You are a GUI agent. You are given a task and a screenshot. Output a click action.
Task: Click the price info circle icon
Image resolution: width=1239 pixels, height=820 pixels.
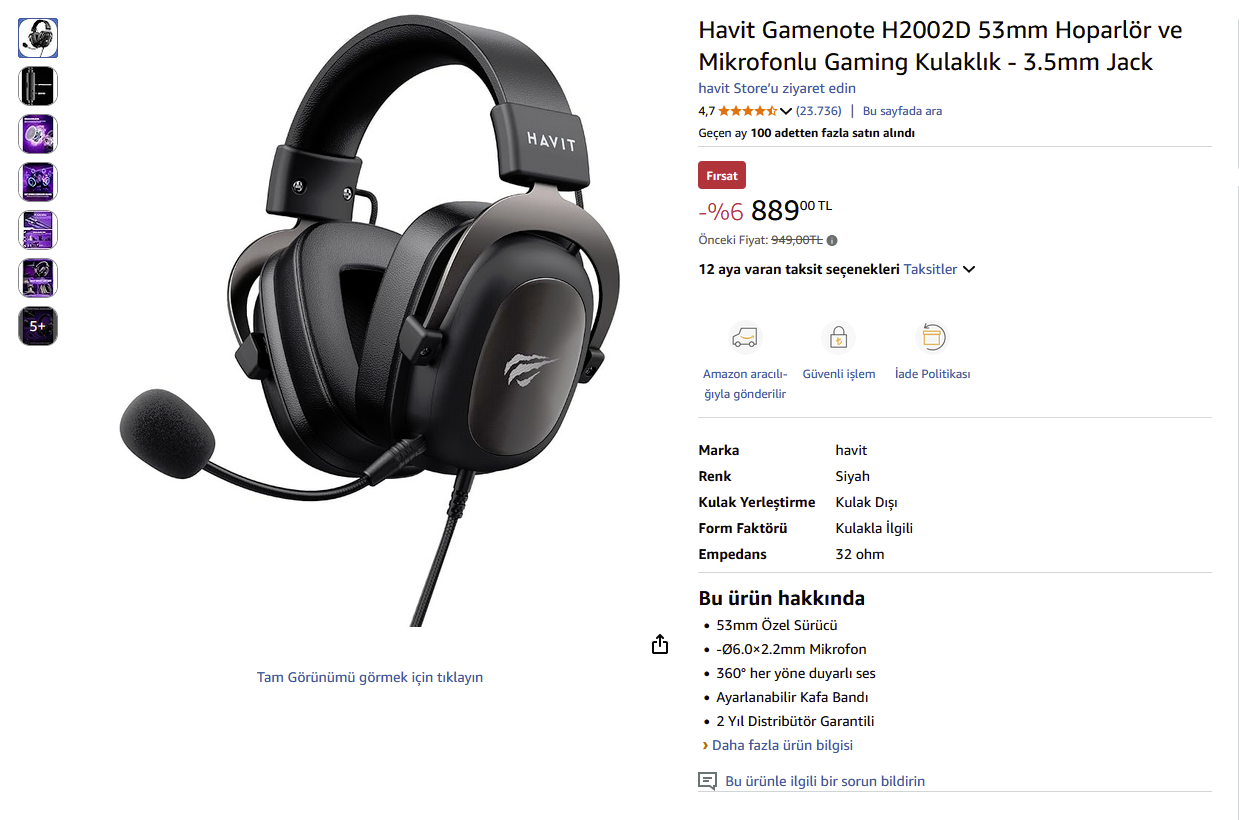tap(832, 240)
